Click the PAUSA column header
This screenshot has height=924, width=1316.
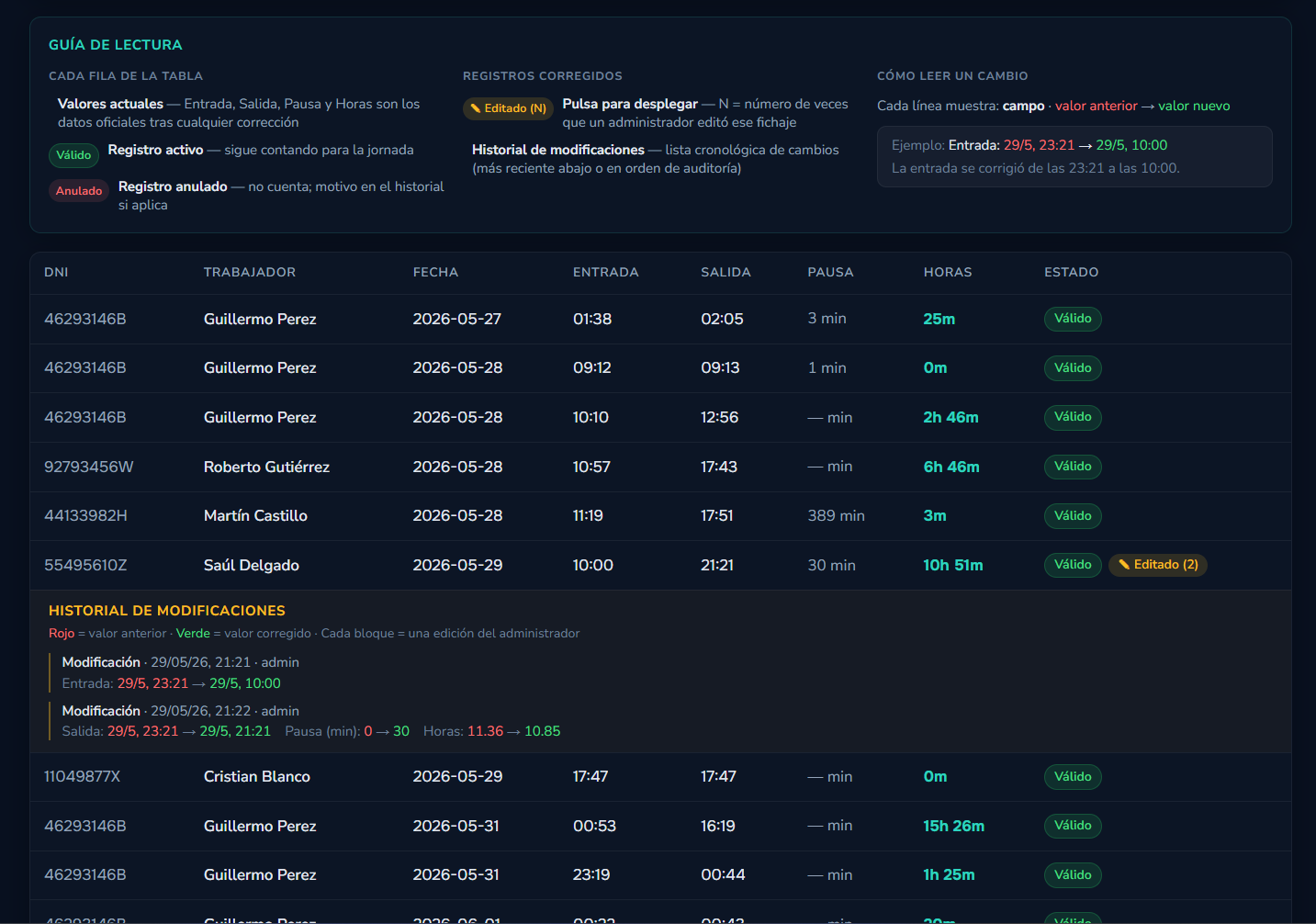(x=830, y=273)
